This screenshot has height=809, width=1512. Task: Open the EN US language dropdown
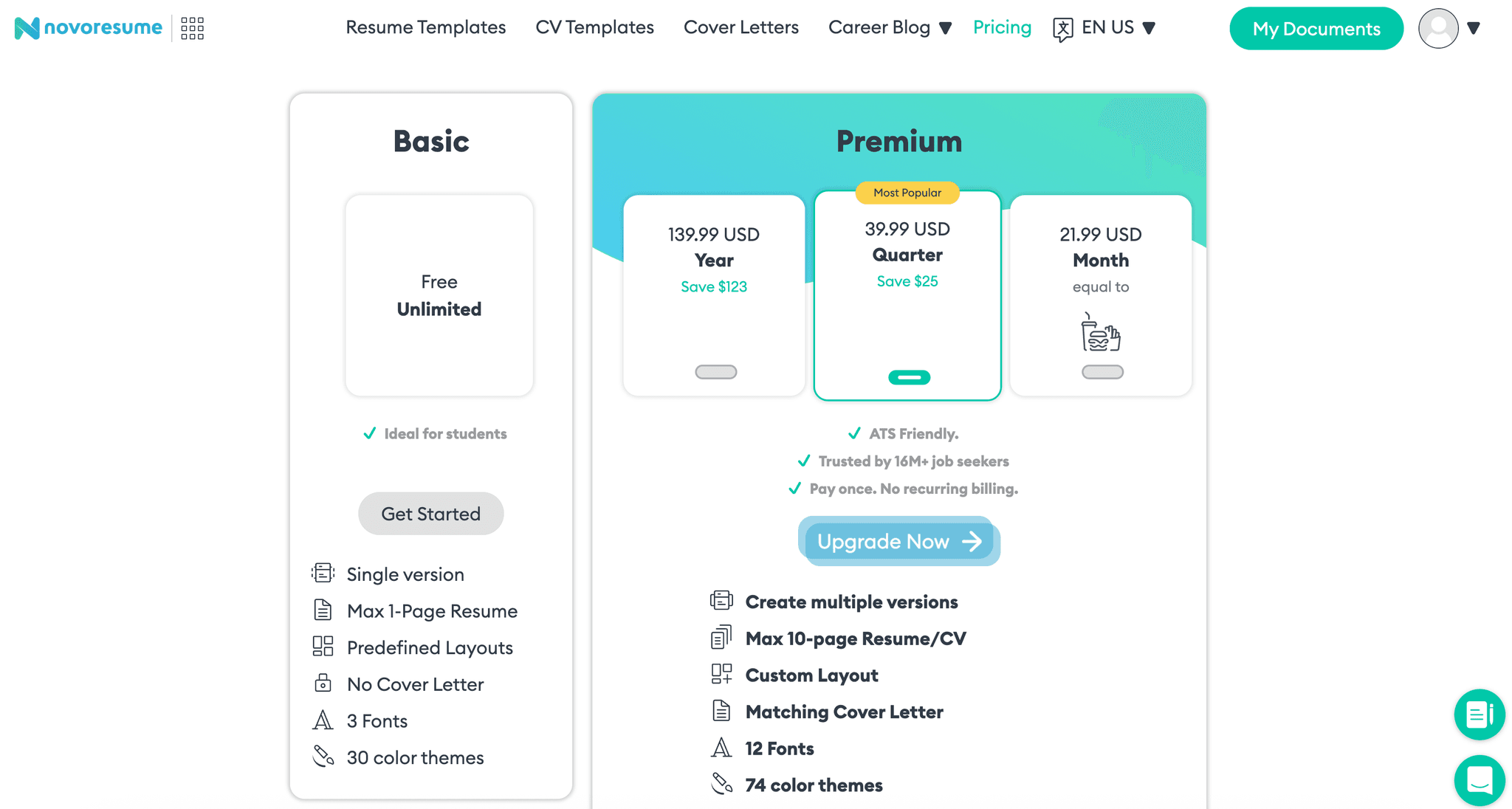[1118, 28]
